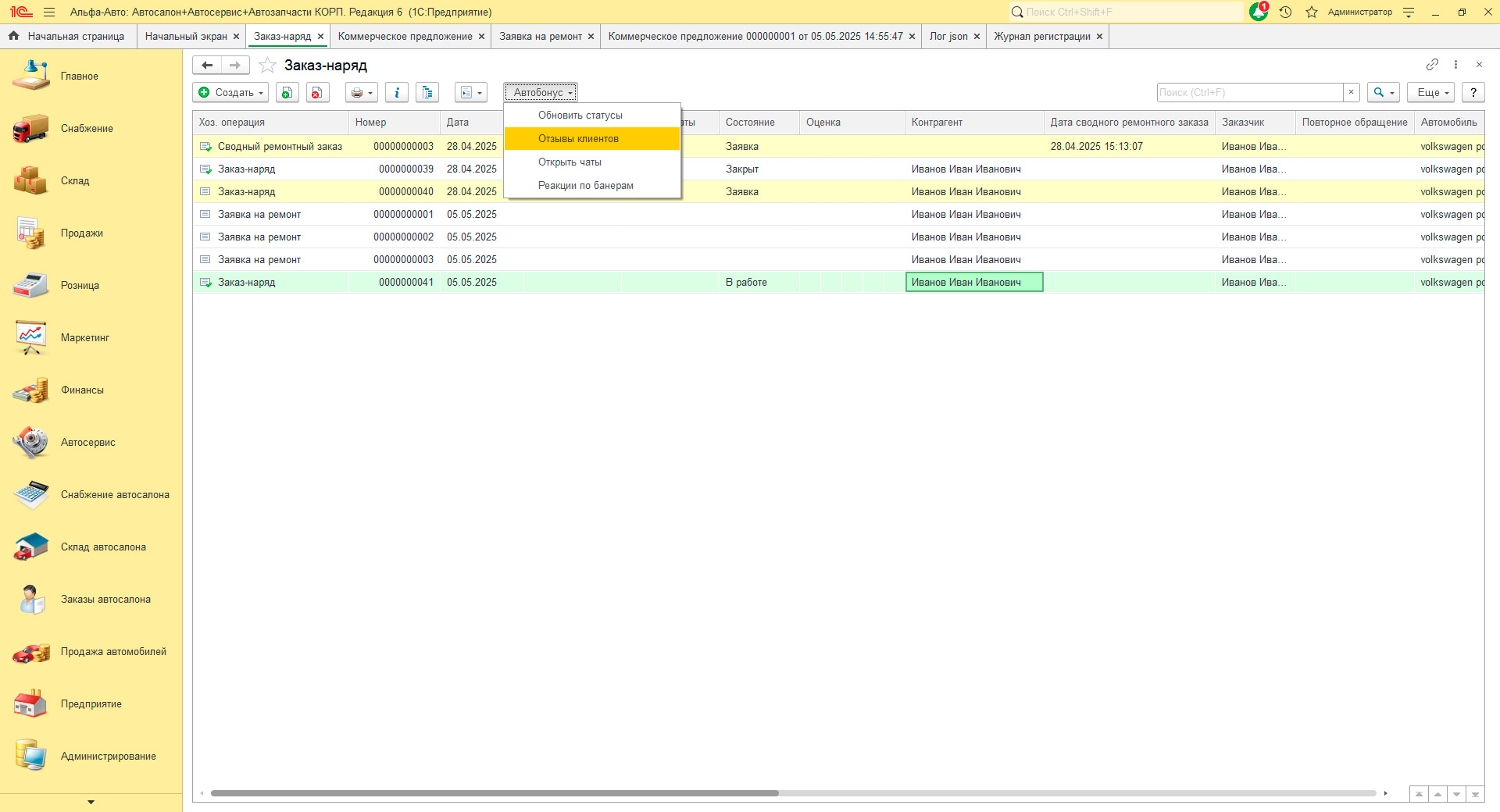This screenshot has width=1500, height=812.
Task: Toggle the Автобонус dropdown menu
Action: (x=541, y=92)
